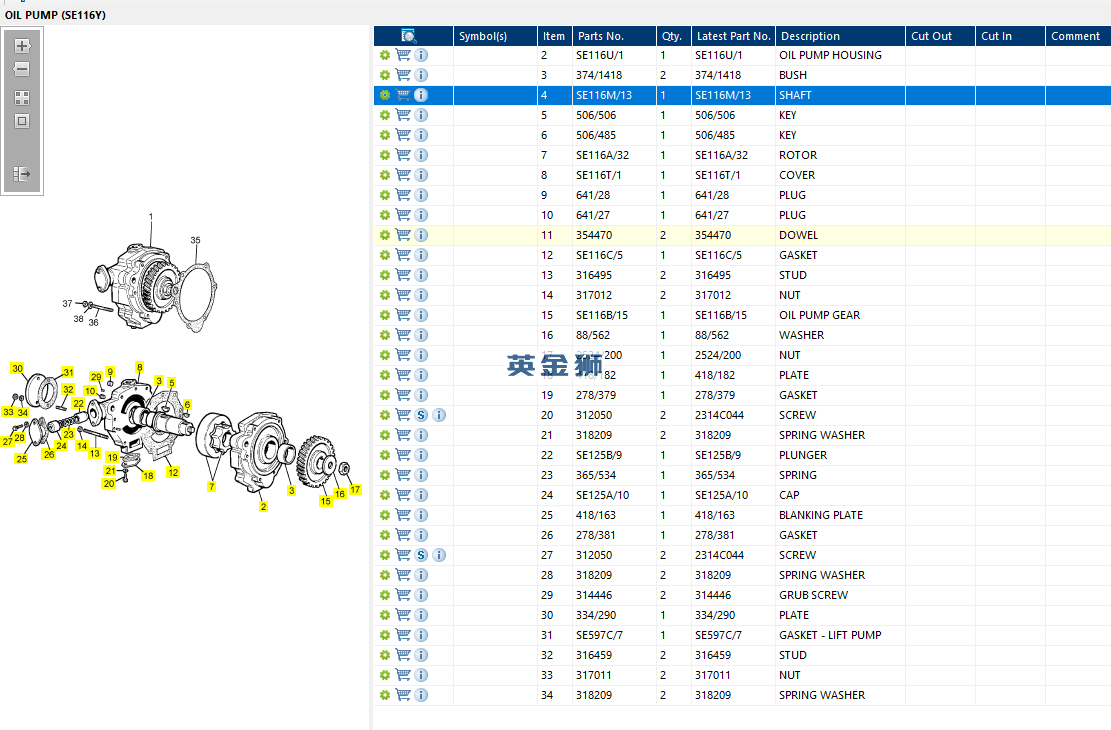This screenshot has height=730, width=1111.
Task: Click the Cut Out column header
Action: coord(940,36)
